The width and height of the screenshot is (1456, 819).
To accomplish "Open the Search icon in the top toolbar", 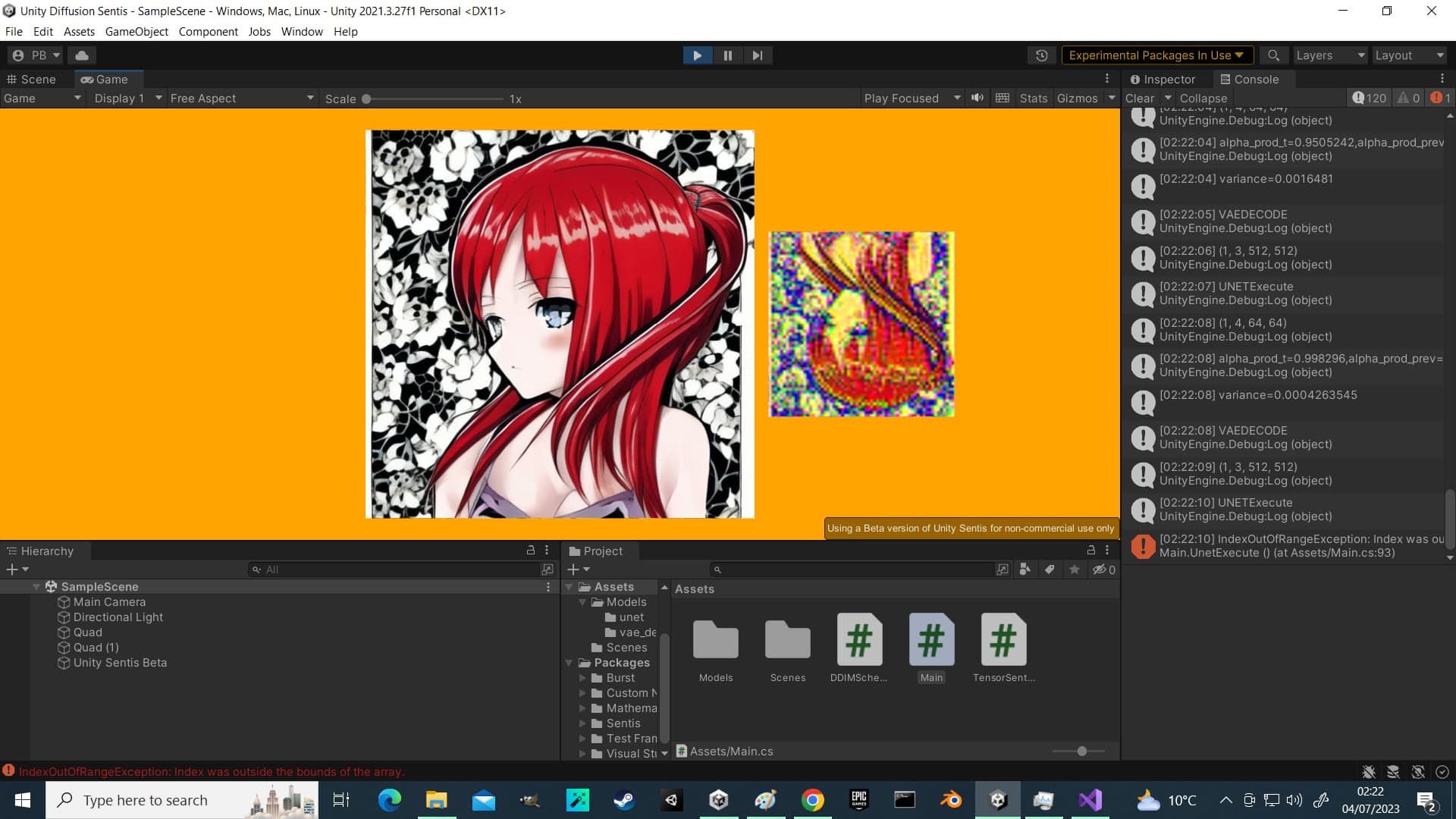I will 1273,55.
